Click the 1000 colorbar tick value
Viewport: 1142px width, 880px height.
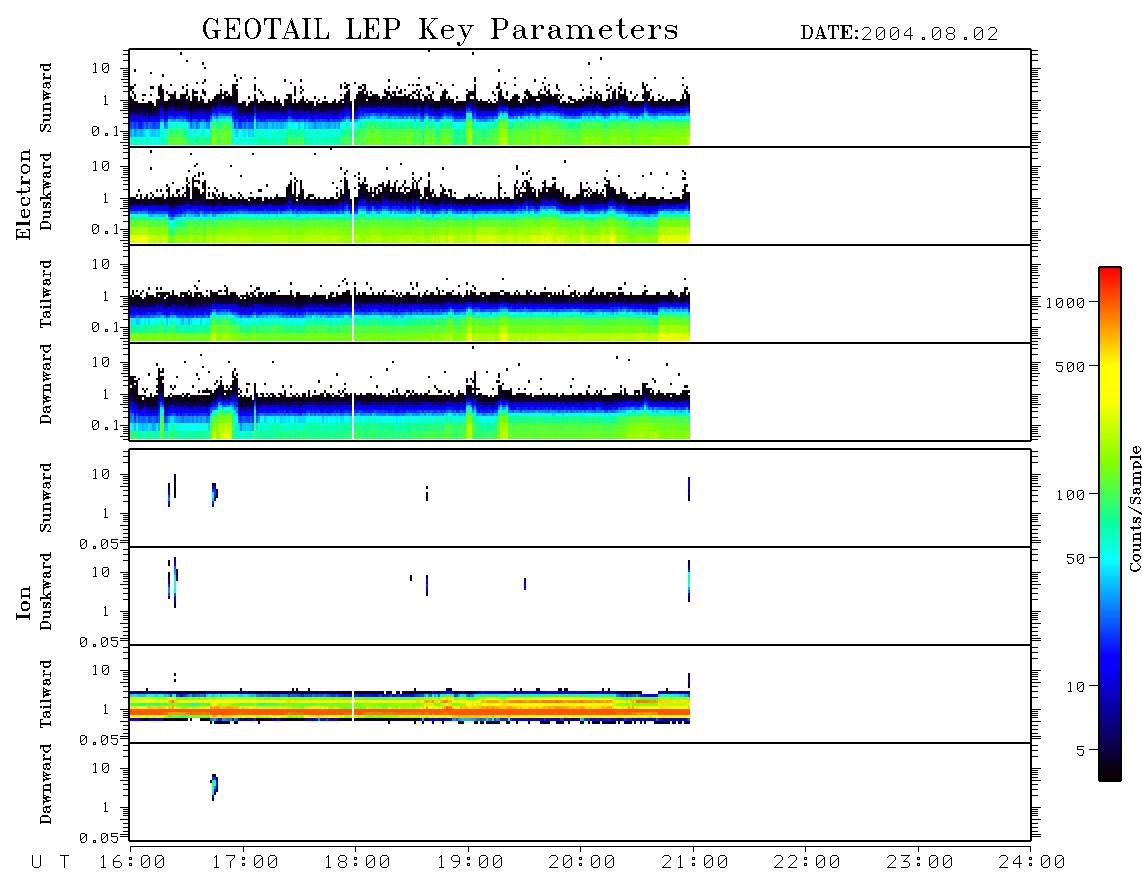point(1065,303)
